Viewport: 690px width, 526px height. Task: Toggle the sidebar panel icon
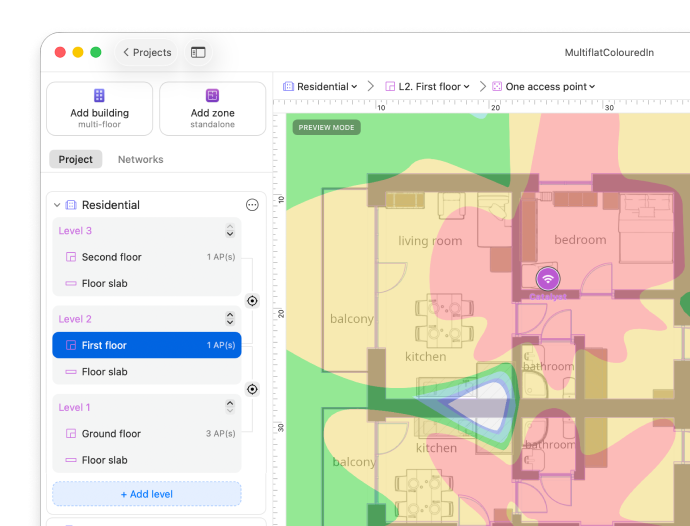198,52
